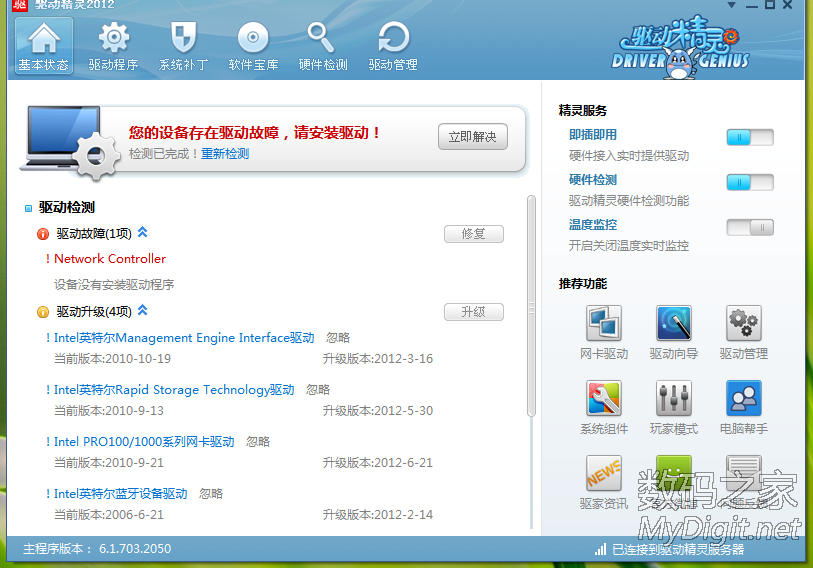
Task: Click the red fault warning icon
Action: (x=43, y=234)
